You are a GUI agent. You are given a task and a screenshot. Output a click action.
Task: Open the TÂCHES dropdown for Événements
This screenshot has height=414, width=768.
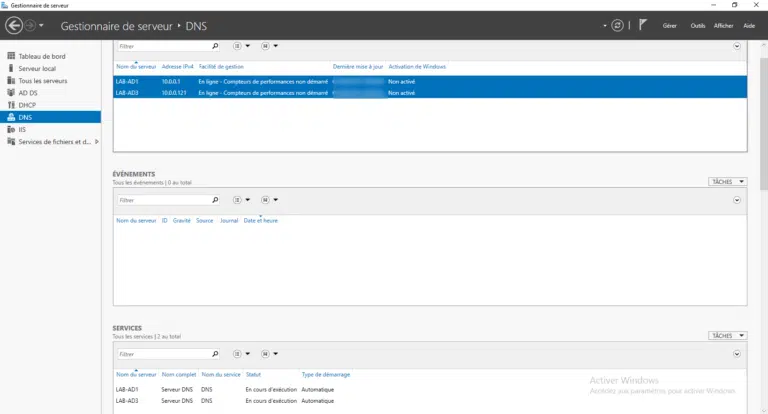click(727, 182)
